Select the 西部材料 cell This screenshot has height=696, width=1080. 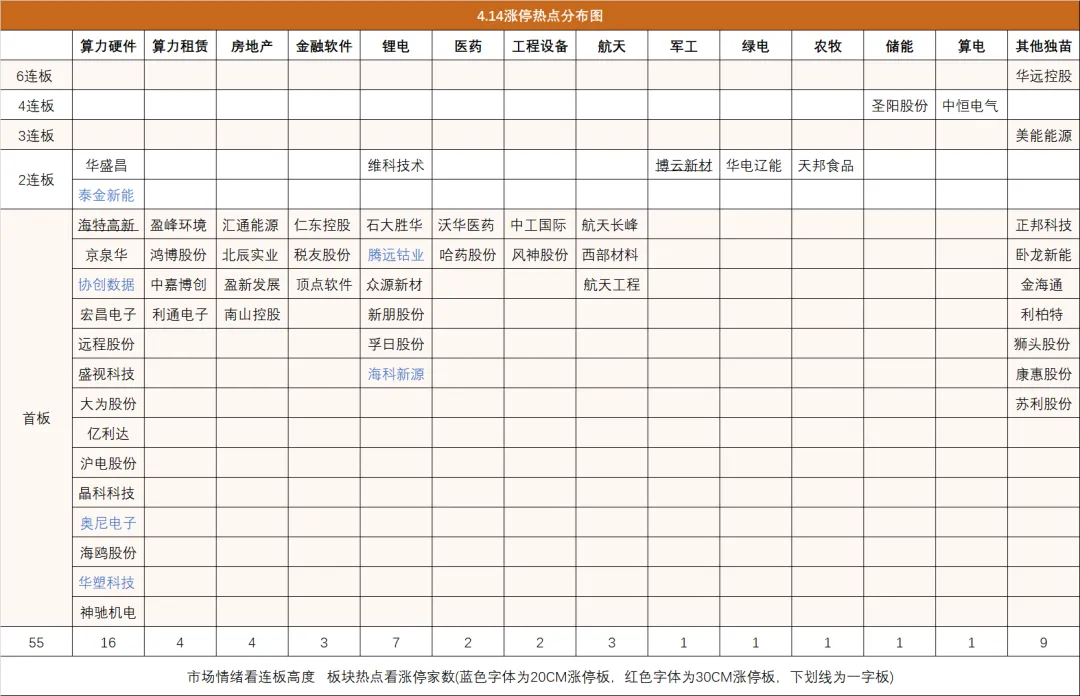[x=610, y=255]
